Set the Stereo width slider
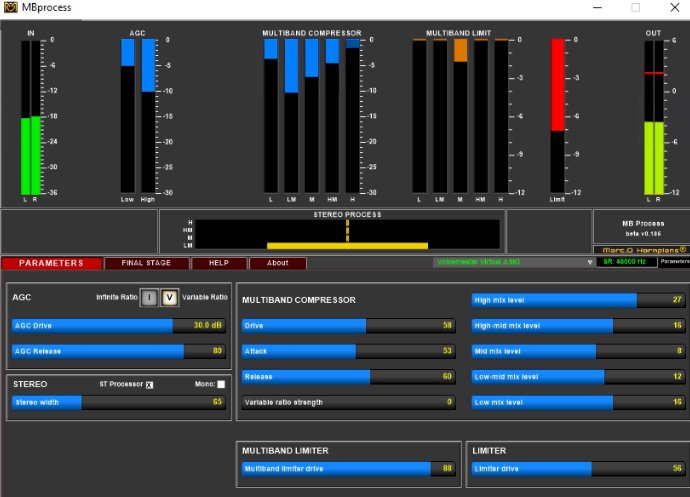The image size is (690, 497). [x=119, y=401]
